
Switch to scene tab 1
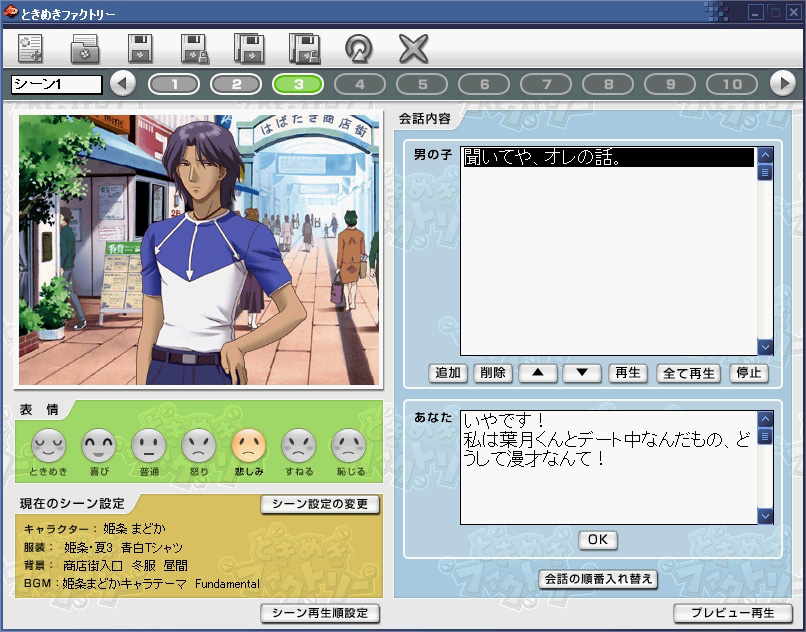pyautogui.click(x=174, y=84)
